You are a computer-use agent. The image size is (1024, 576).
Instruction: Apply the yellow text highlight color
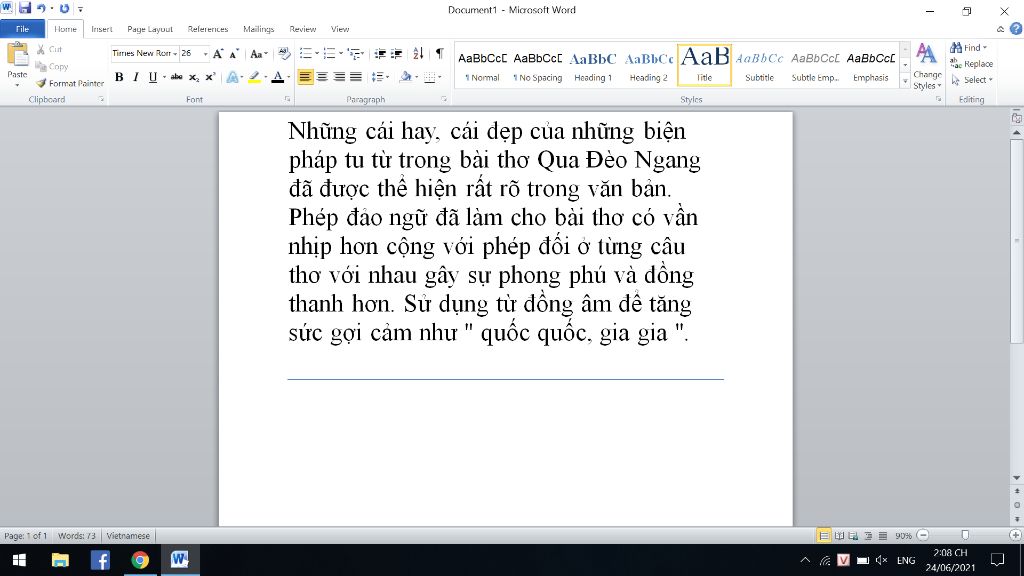(254, 77)
